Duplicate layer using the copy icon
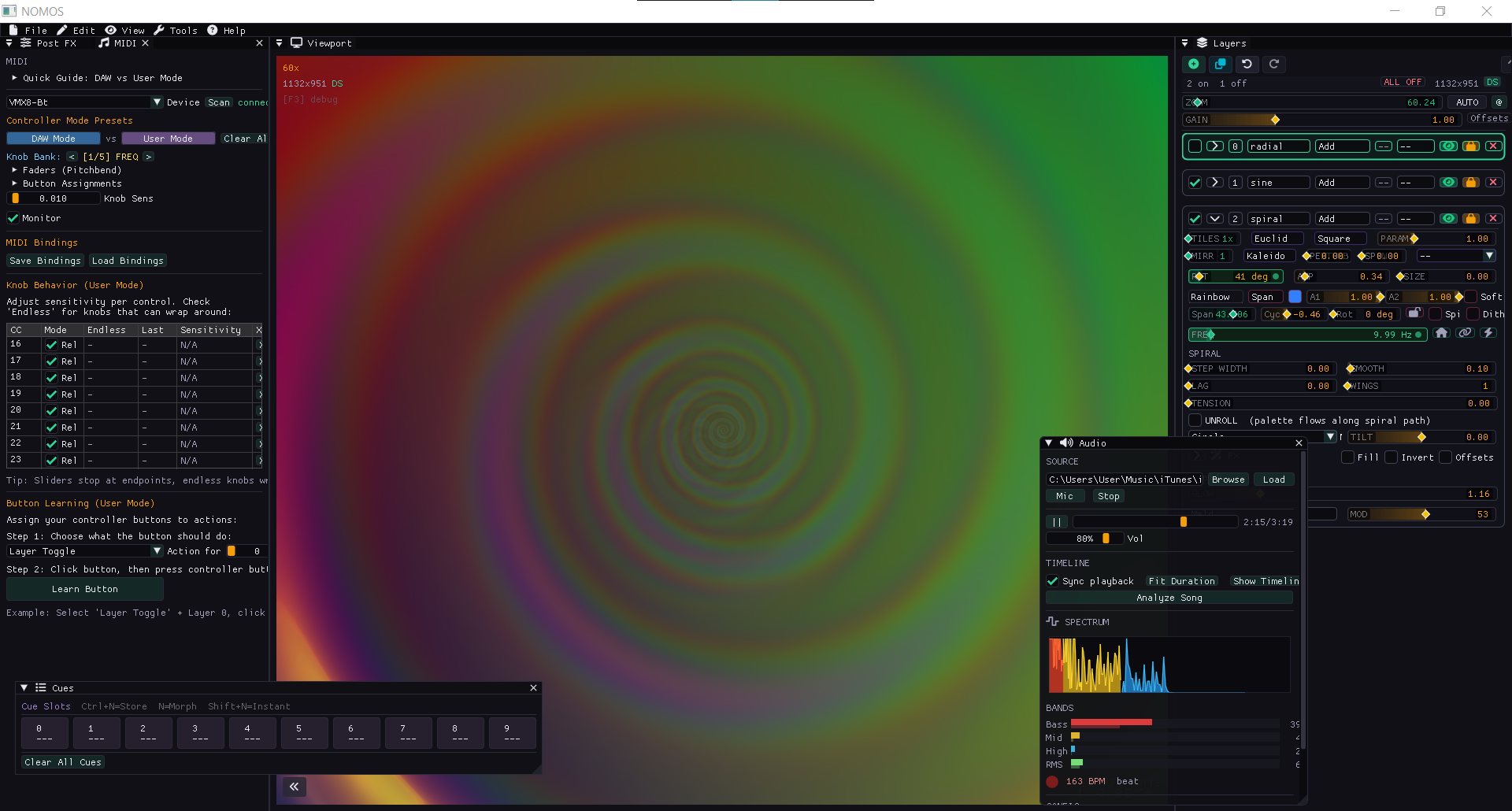The height and width of the screenshot is (811, 1512). coord(1221,64)
